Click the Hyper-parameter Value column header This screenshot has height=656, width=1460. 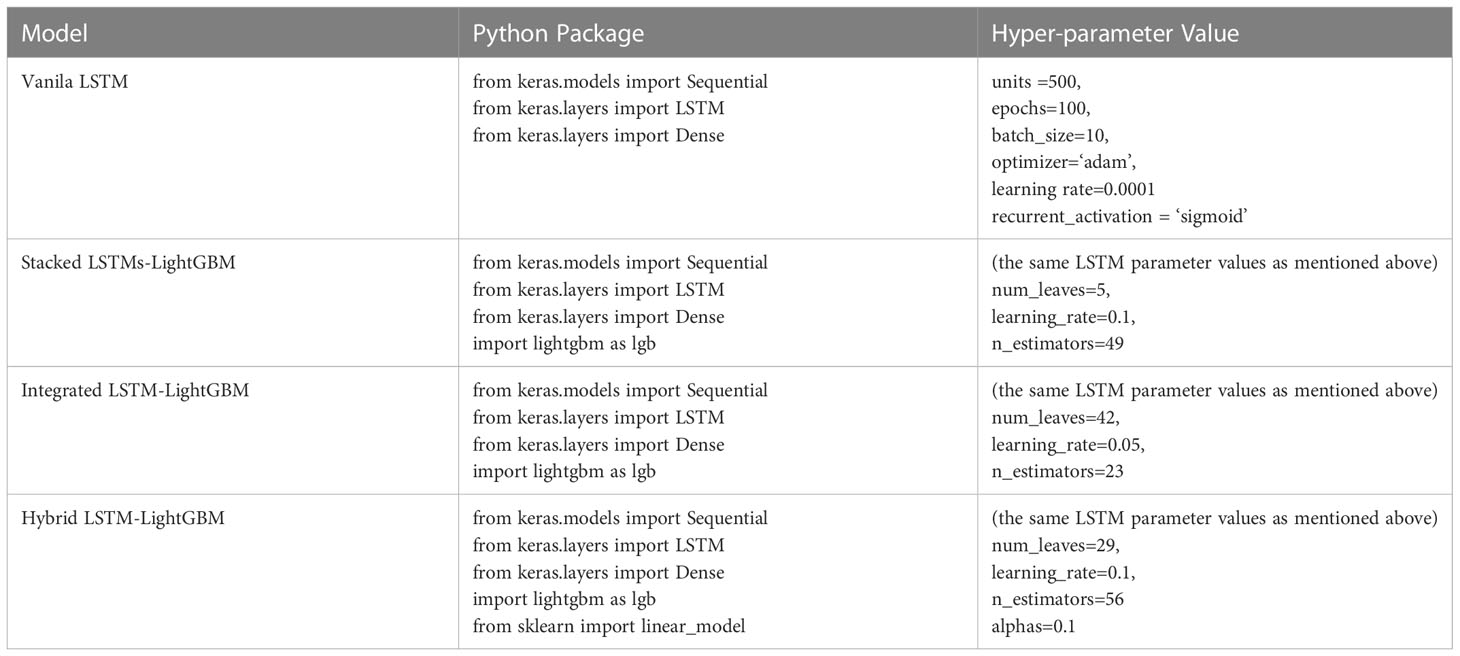tap(1115, 33)
